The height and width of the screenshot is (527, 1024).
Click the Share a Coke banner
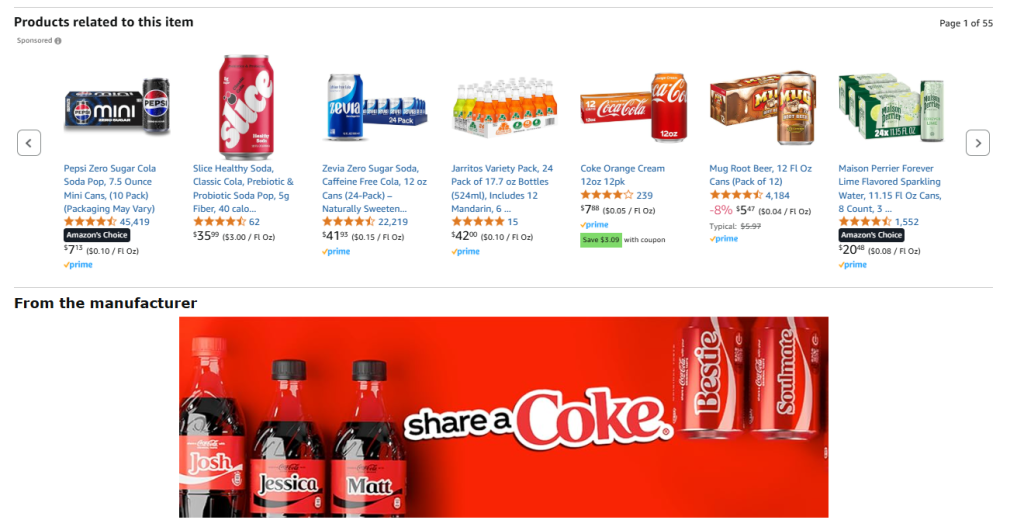click(x=504, y=417)
